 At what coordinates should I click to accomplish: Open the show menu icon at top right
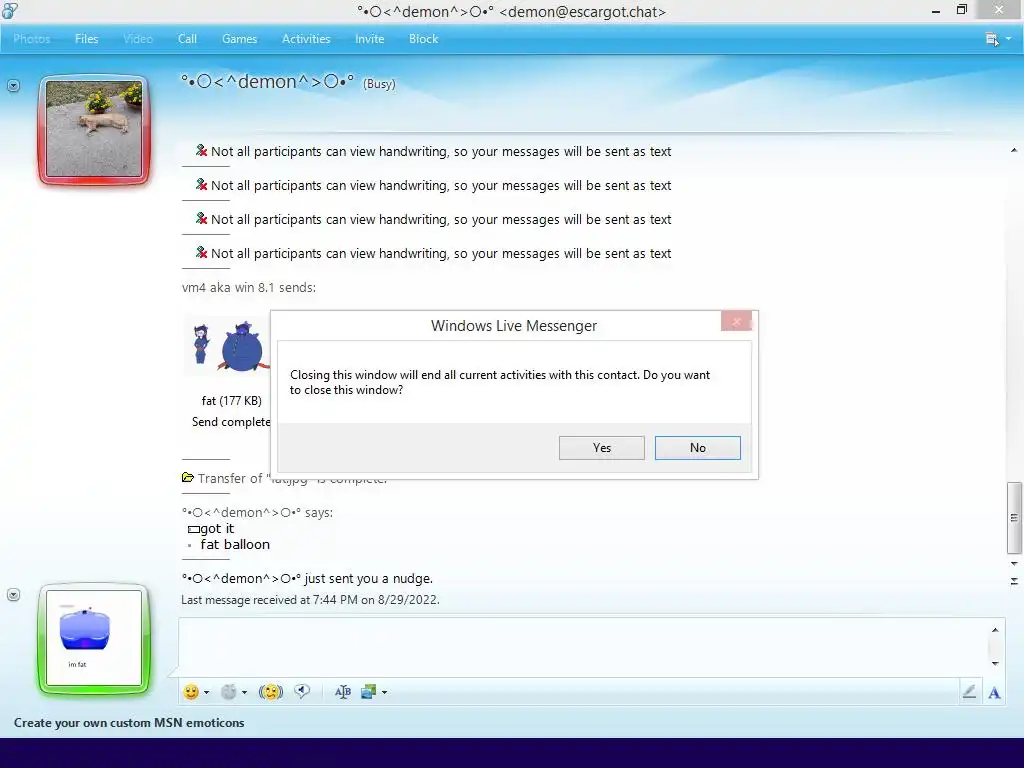point(992,39)
